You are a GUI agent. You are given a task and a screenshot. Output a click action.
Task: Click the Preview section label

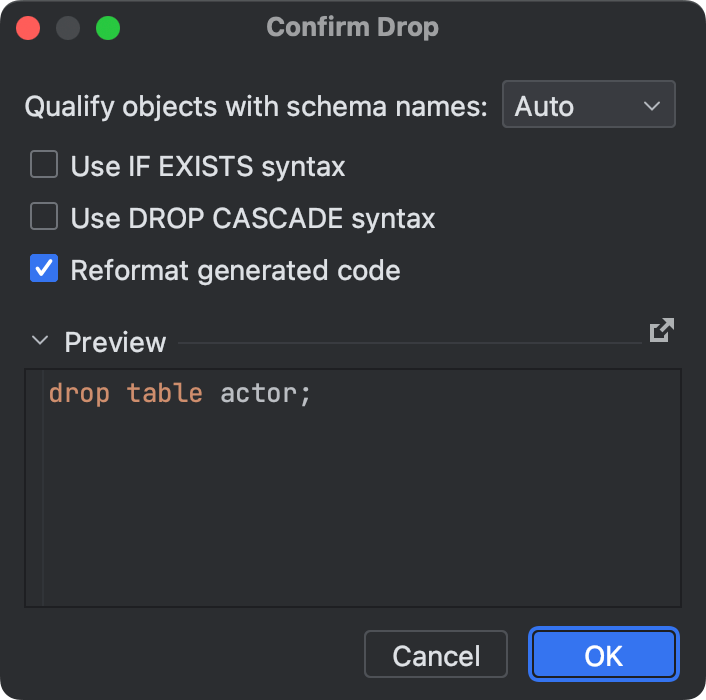coord(115,342)
